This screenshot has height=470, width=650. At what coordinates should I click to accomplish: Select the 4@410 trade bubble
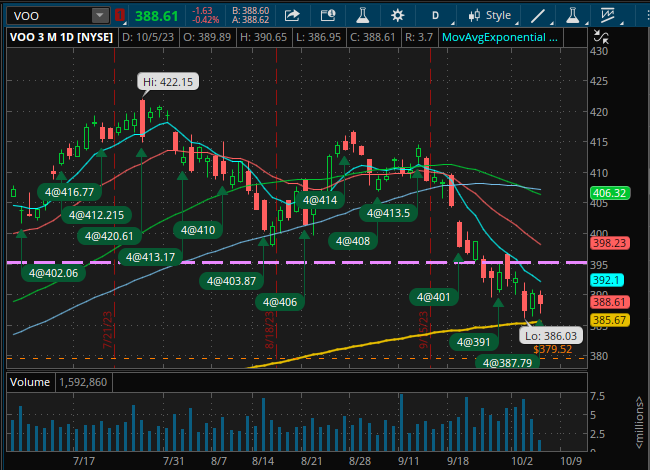coord(198,230)
